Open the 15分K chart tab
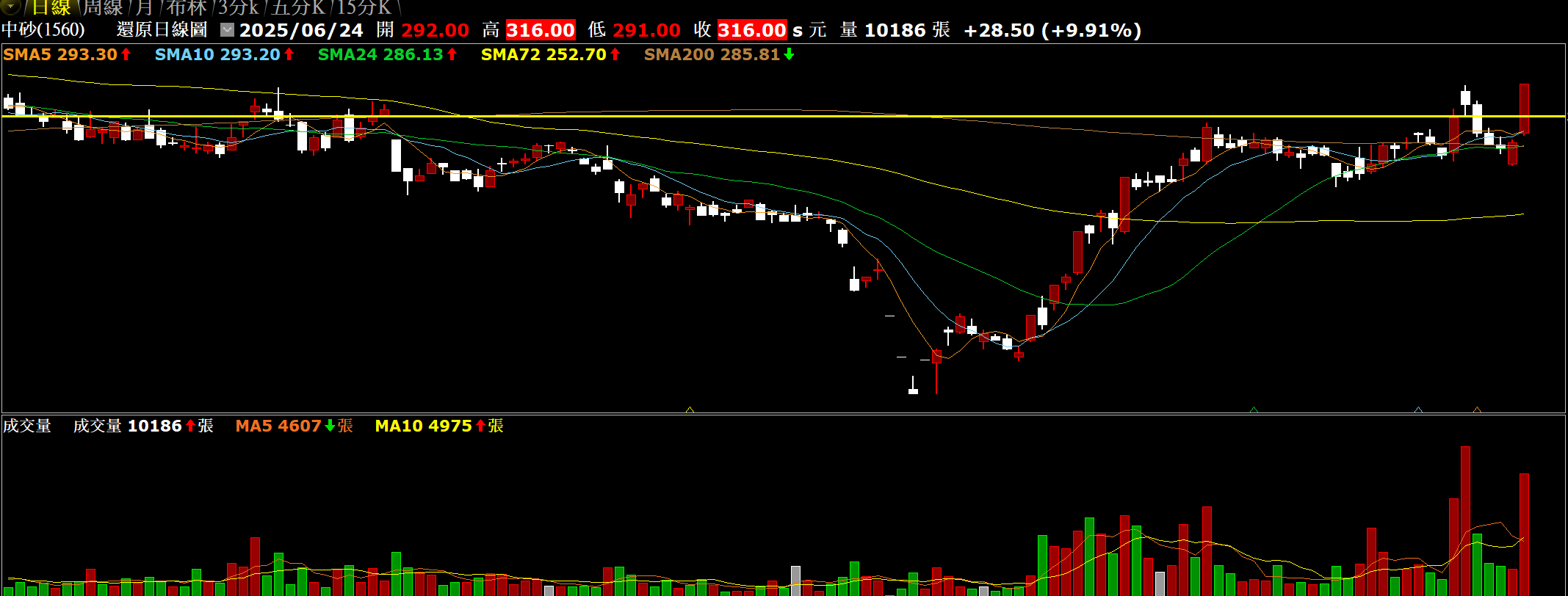The width and height of the screenshot is (1568, 596). [x=364, y=8]
